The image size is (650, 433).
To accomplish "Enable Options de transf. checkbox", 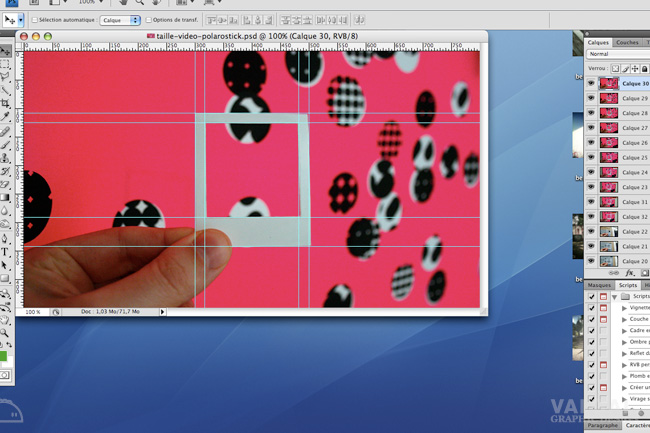I will coord(148,20).
